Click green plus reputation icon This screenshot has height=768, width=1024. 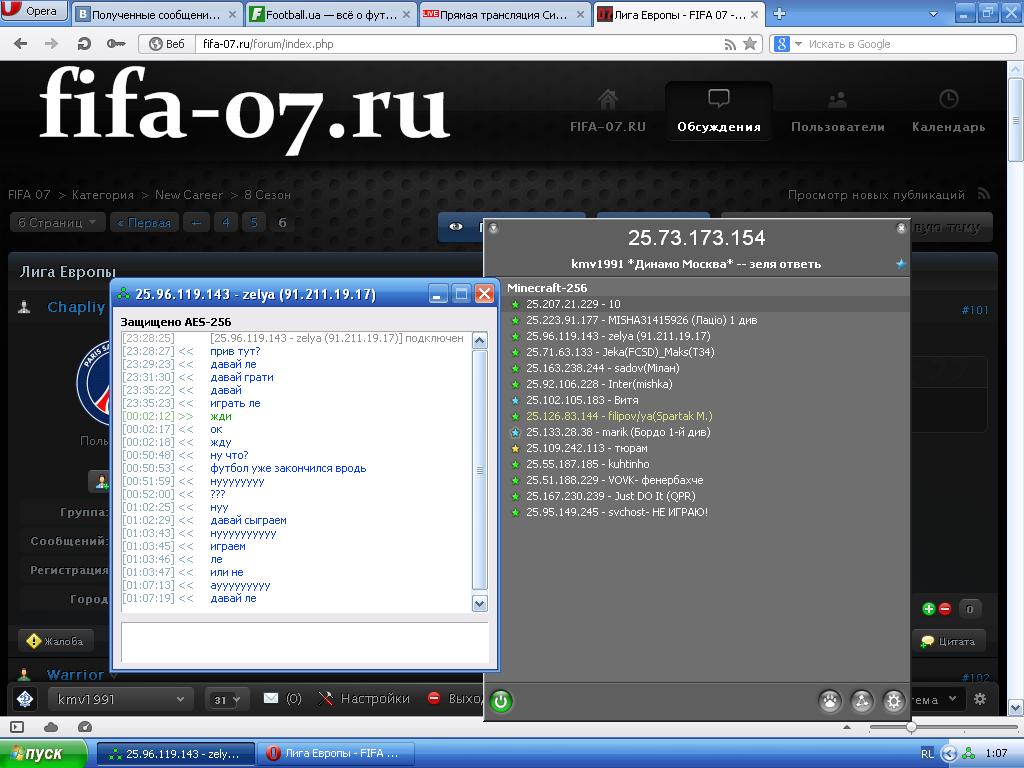[928, 609]
